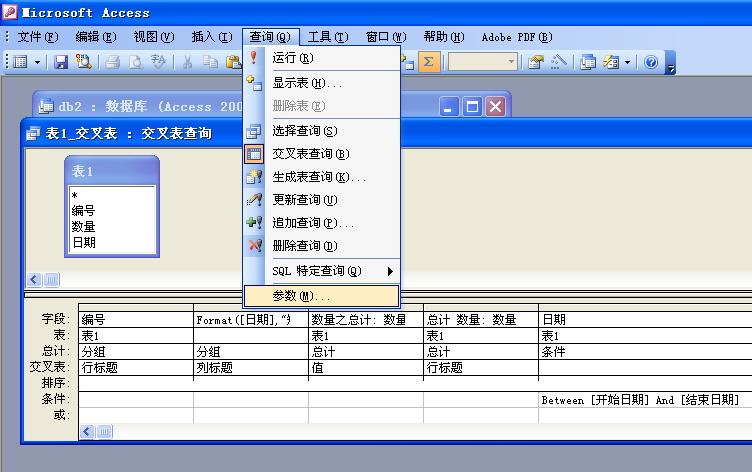Image resolution: width=752 pixels, height=472 pixels.
Task: Click the Make-Table Query icon in menu
Action: tap(254, 177)
